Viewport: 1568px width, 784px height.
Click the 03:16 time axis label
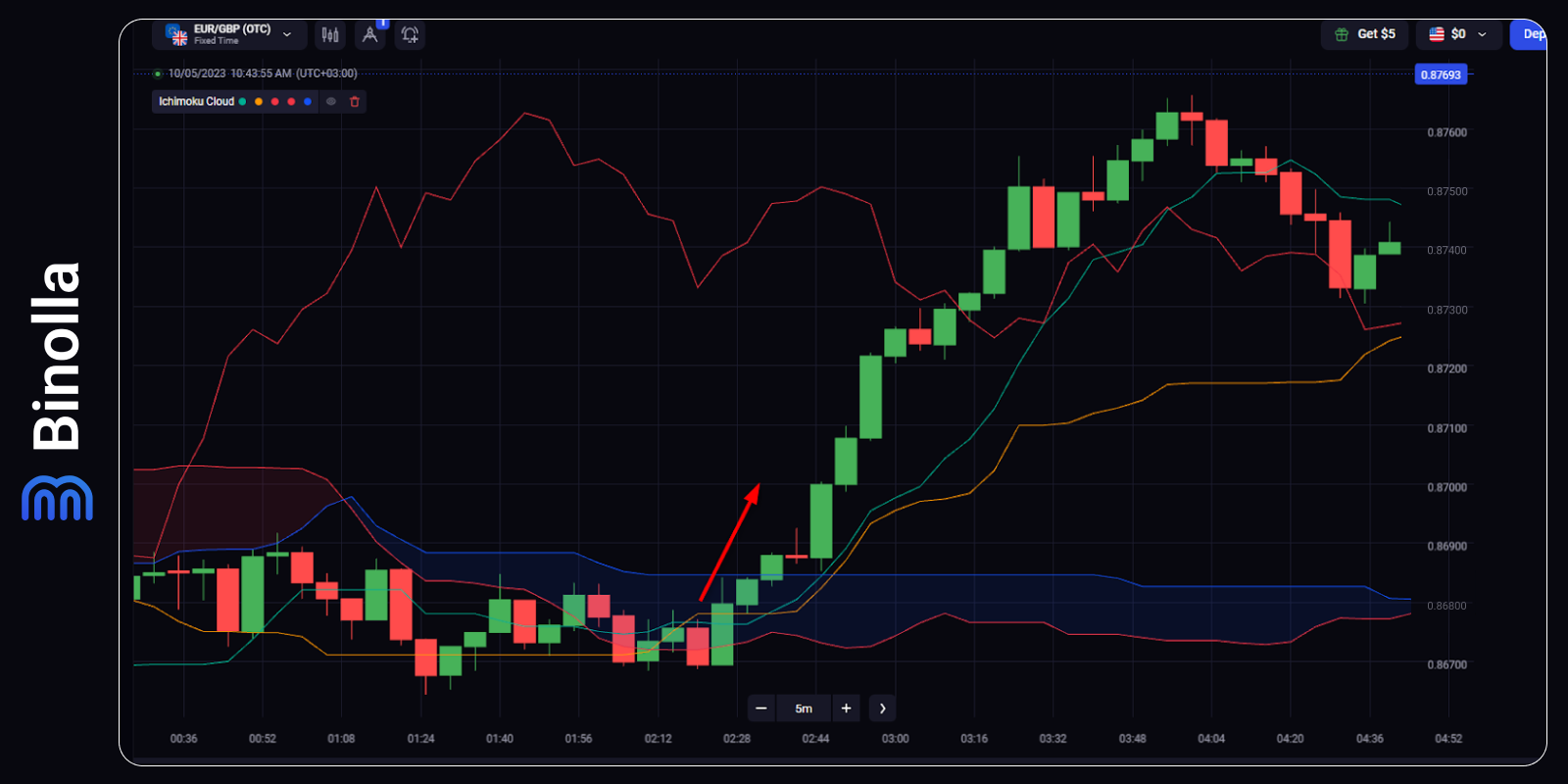[x=974, y=739]
